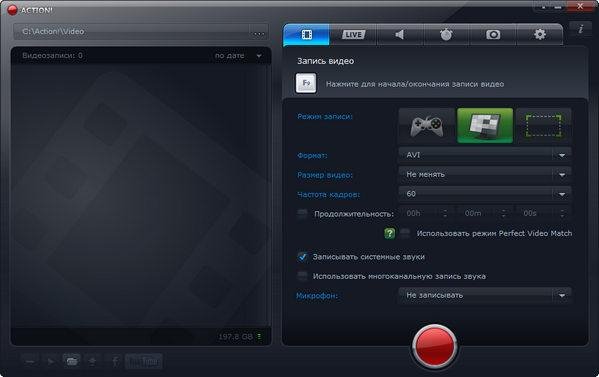
Task: Click the Facebook share icon
Action: [115, 361]
